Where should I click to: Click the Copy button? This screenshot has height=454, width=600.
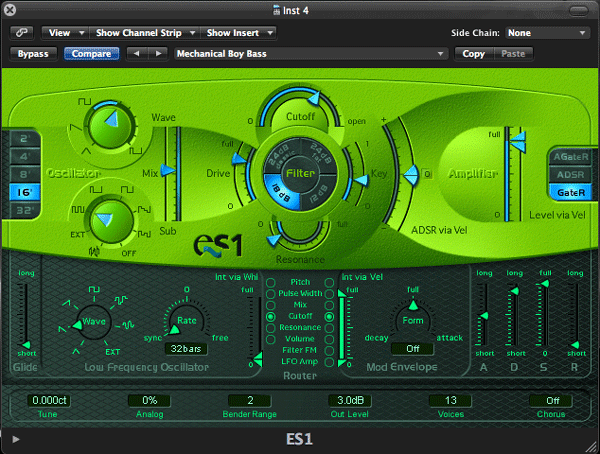[475, 53]
